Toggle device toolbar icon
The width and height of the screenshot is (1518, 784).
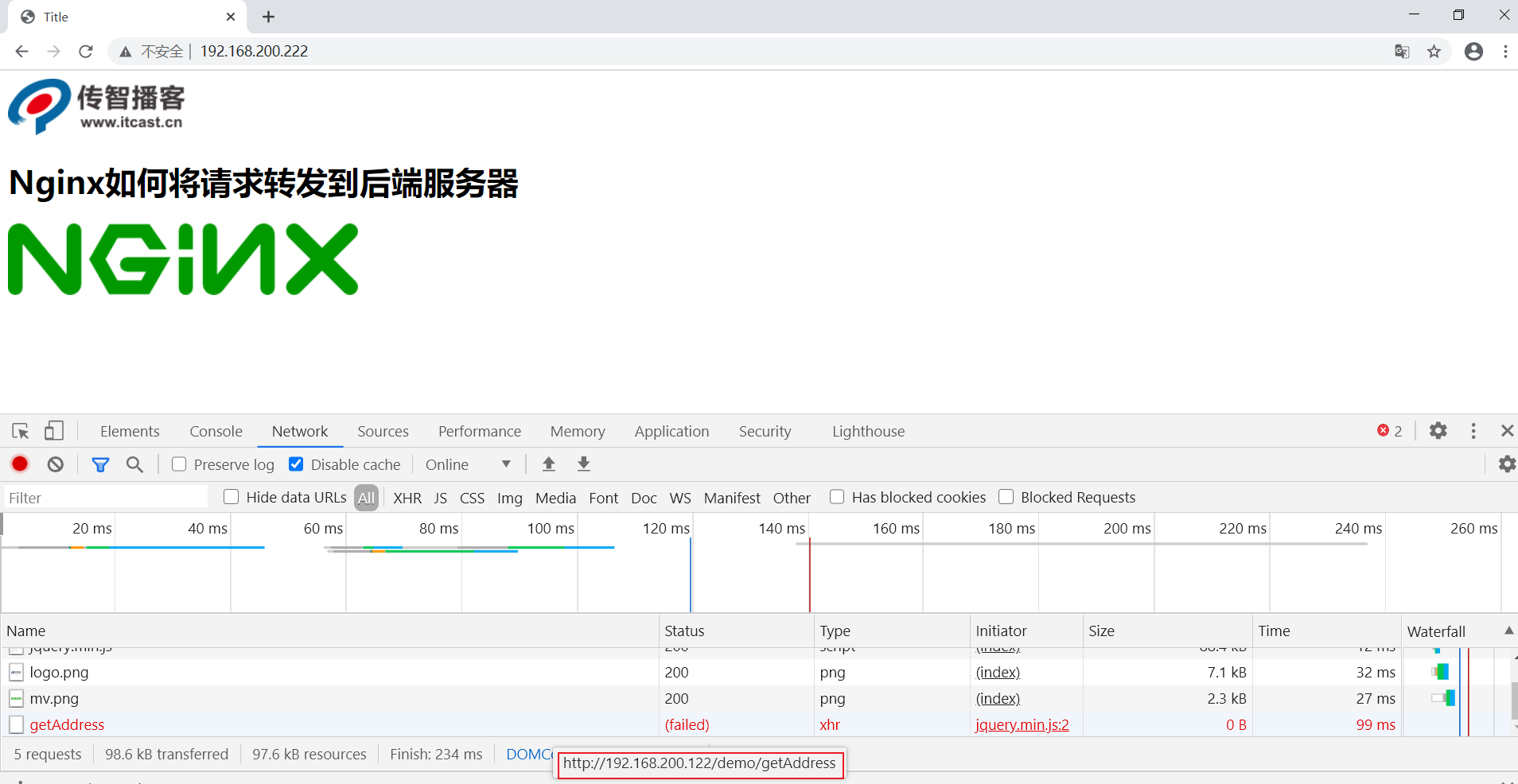(x=53, y=431)
